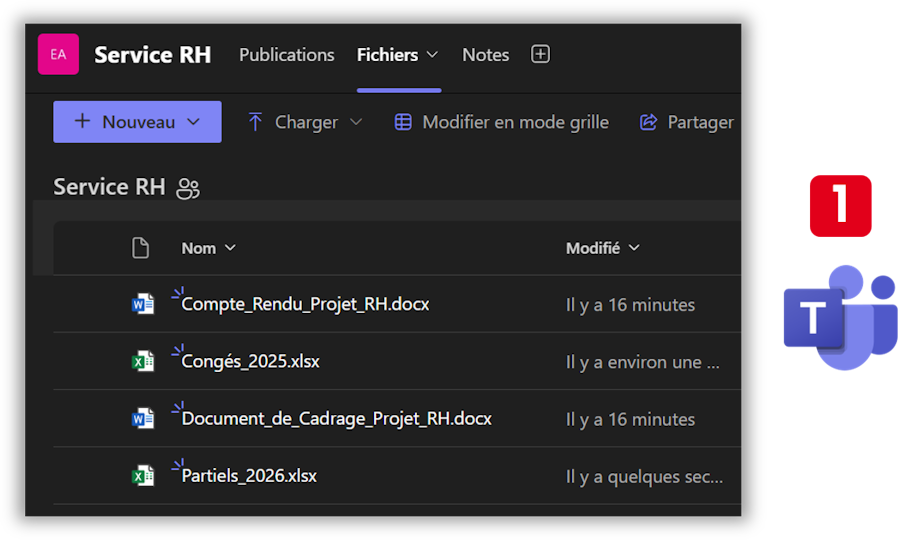Open the Charger dropdown chevron
Screen dimensions: 900x540
356,122
